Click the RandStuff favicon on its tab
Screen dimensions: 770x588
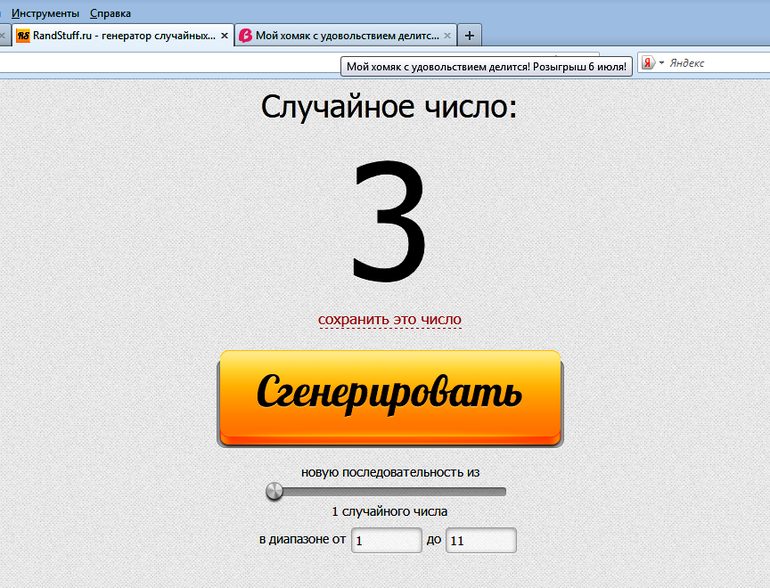23,35
